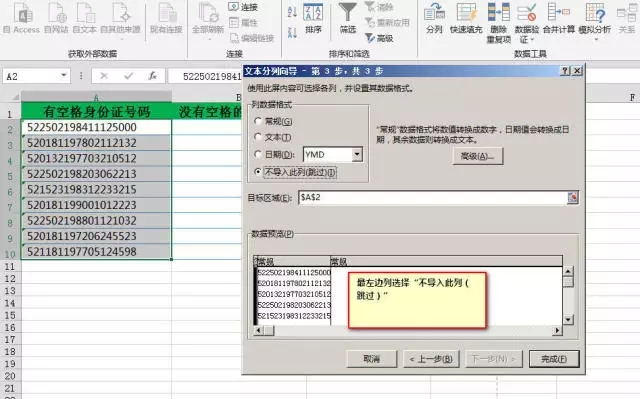Viewport: 640px width, 399px height.
Task: Click 编辑链接 (Edit Links) ribbon item
Action: point(251,38)
